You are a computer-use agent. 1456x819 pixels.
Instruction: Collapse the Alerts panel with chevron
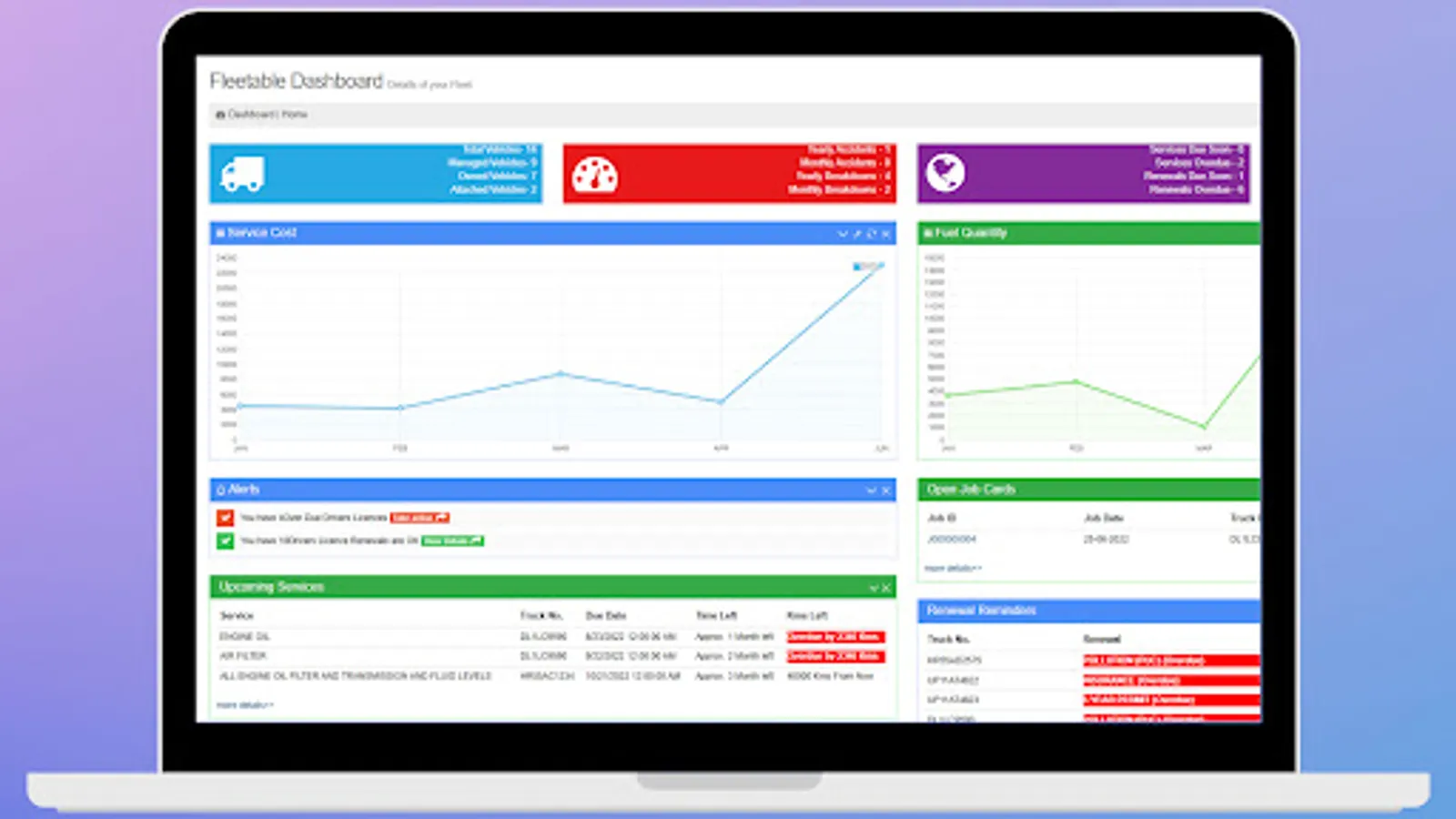tap(872, 490)
